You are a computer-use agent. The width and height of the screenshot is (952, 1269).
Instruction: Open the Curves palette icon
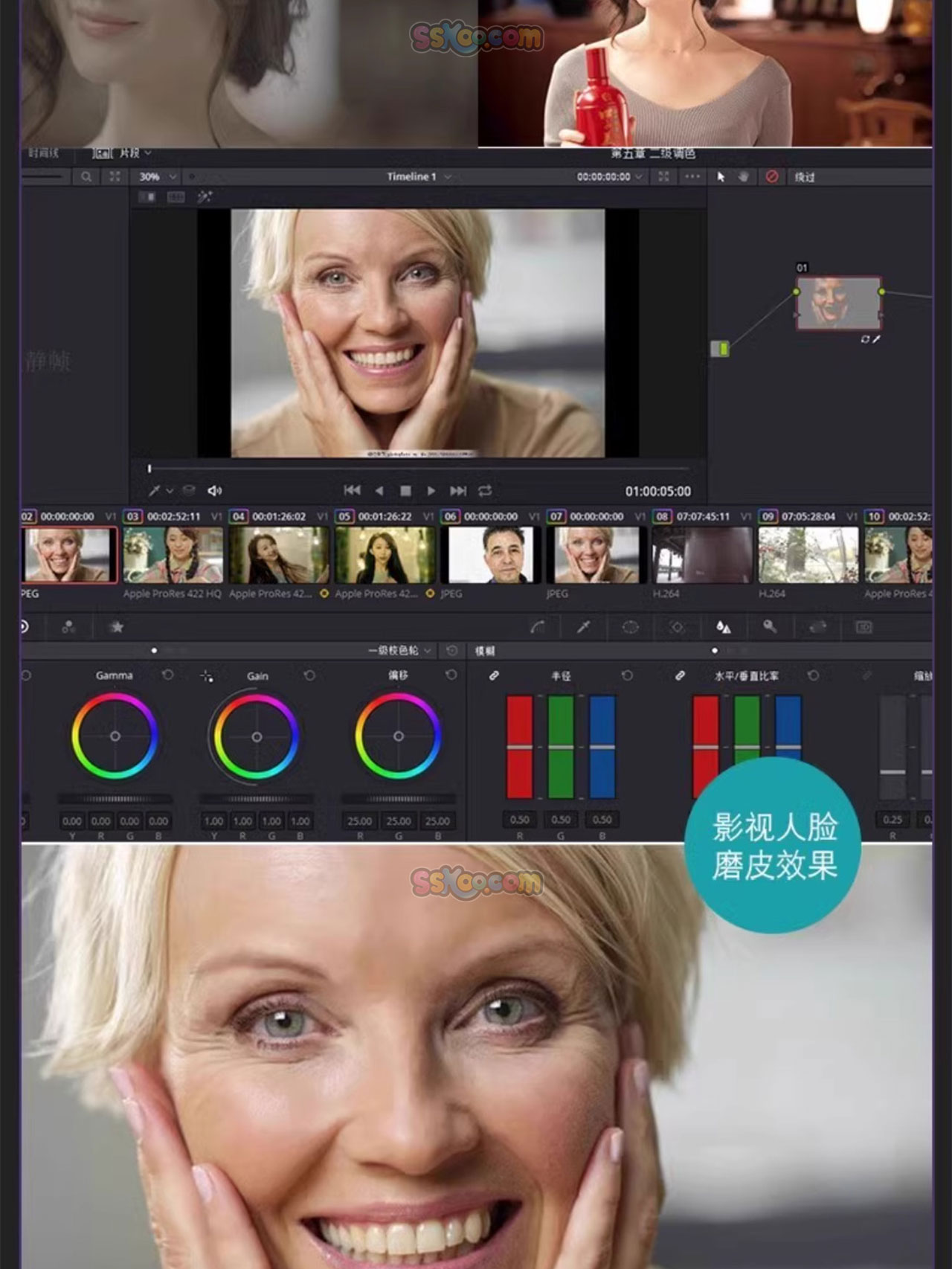coord(537,628)
